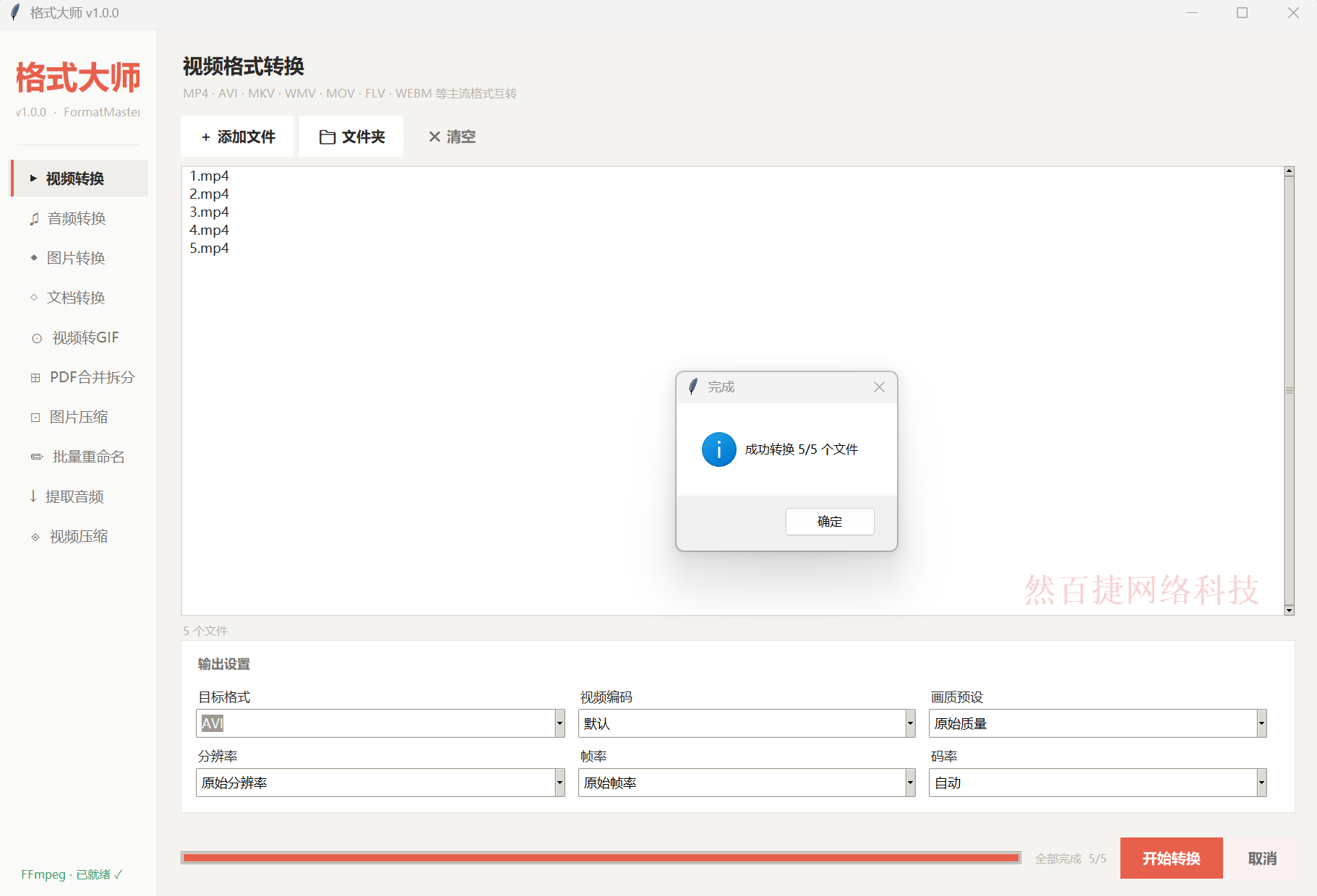Click the pencil icon beside 批量重命名
Image resolution: width=1317 pixels, height=896 pixels.
[37, 457]
